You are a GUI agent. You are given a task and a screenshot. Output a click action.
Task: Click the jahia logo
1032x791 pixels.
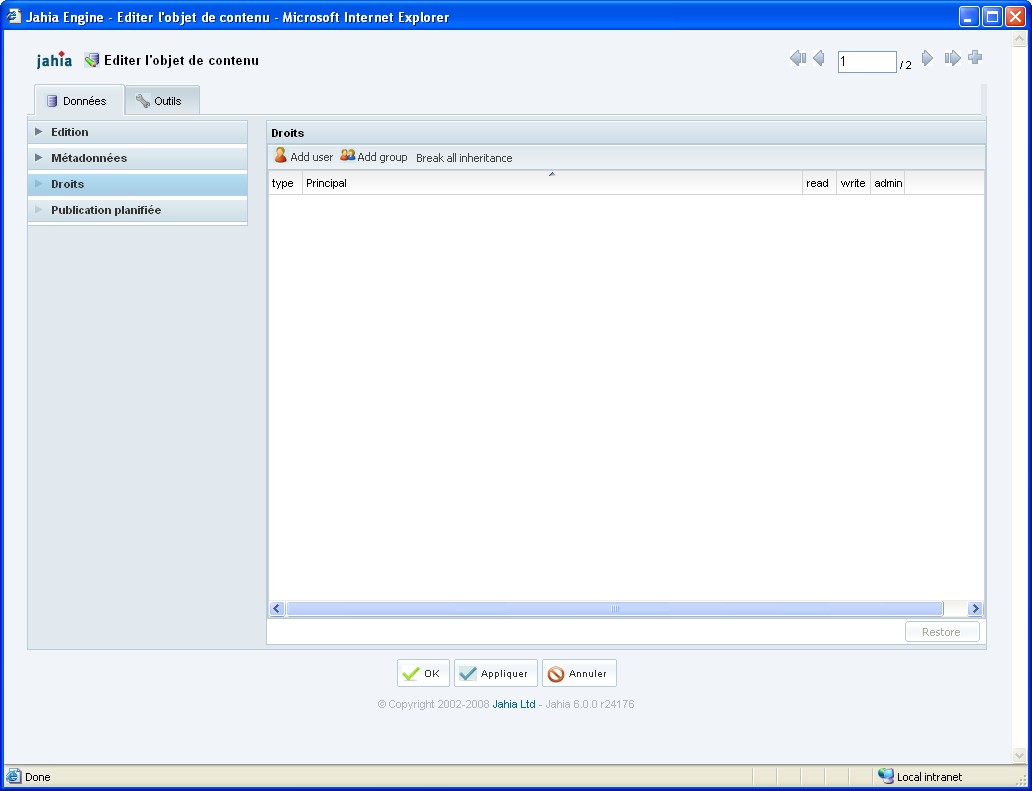[54, 60]
